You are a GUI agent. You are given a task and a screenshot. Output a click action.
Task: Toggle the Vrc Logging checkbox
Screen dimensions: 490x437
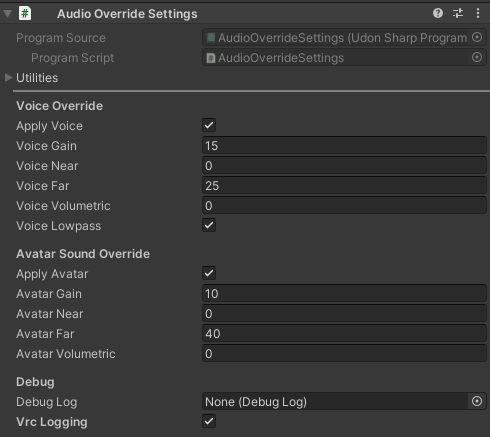[209, 421]
